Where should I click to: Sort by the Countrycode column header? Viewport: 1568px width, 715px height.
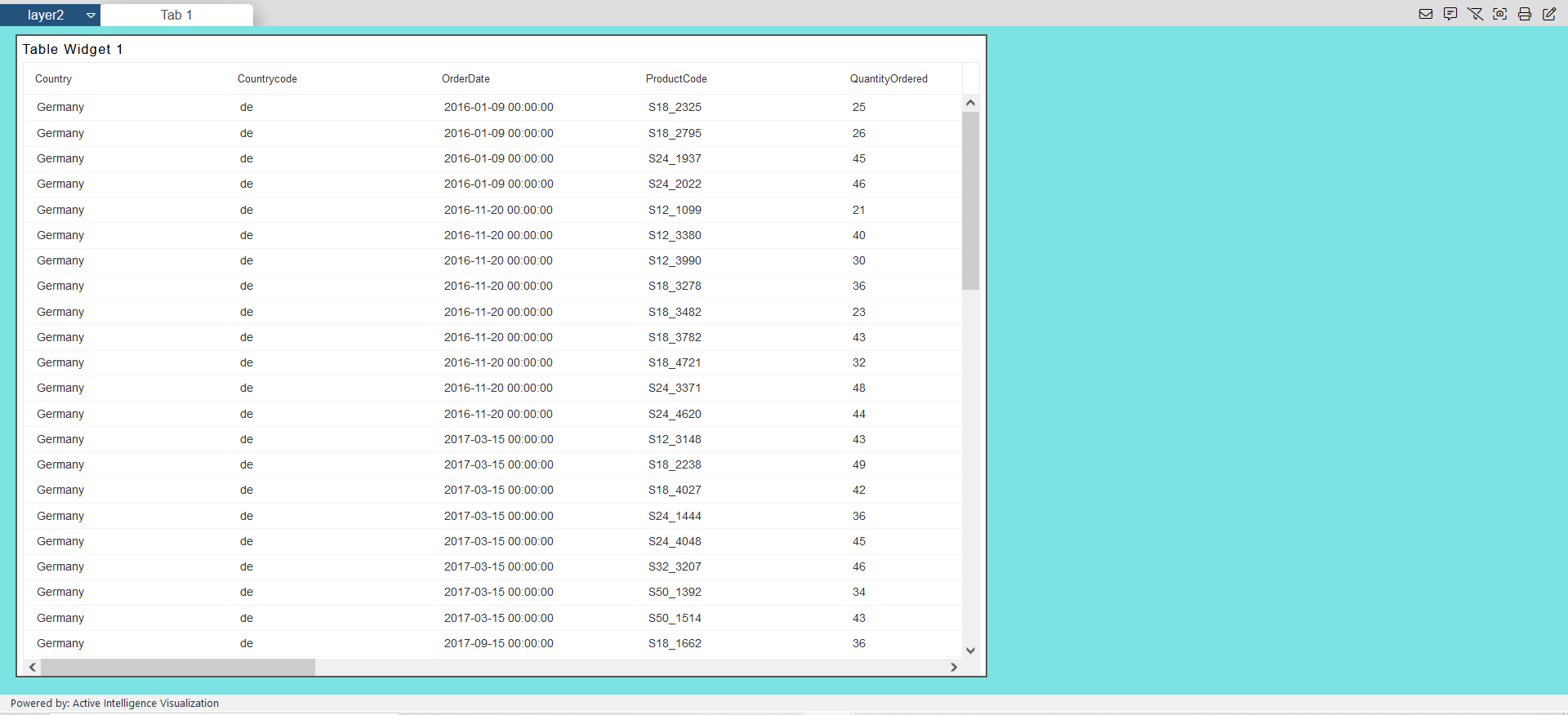(x=267, y=79)
